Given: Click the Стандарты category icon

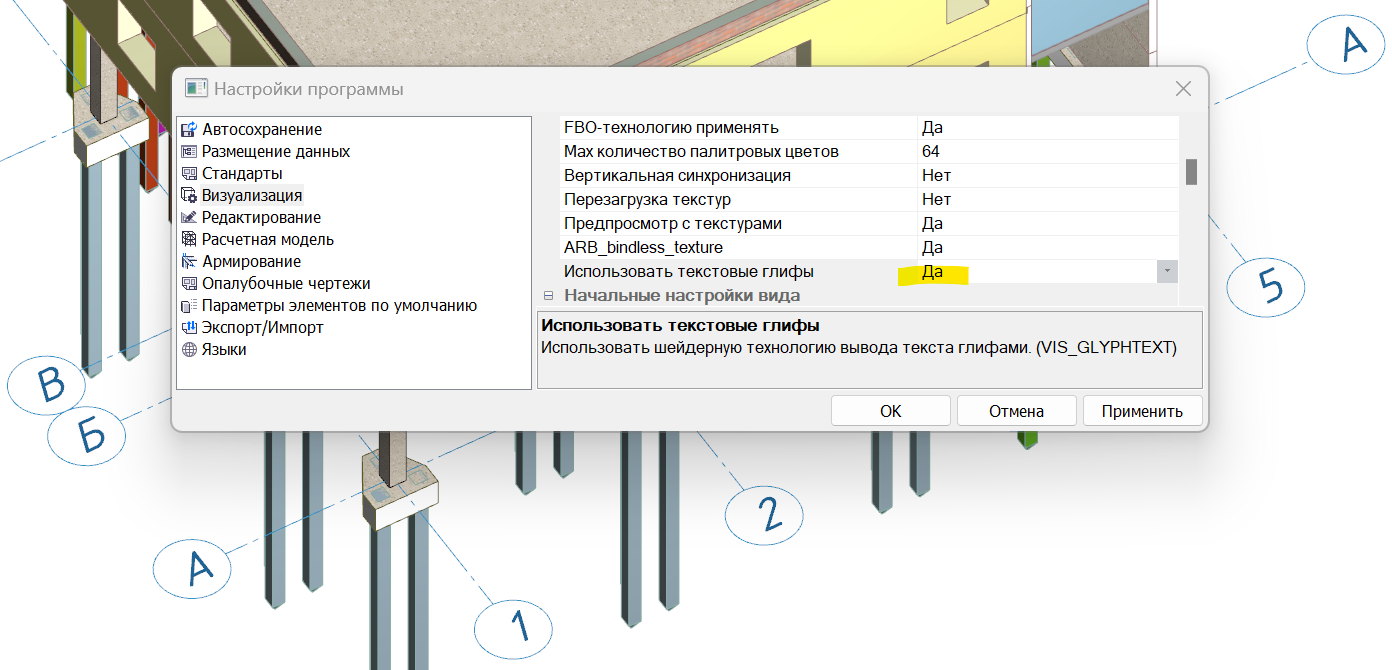Looking at the screenshot, I should pyautogui.click(x=188, y=174).
